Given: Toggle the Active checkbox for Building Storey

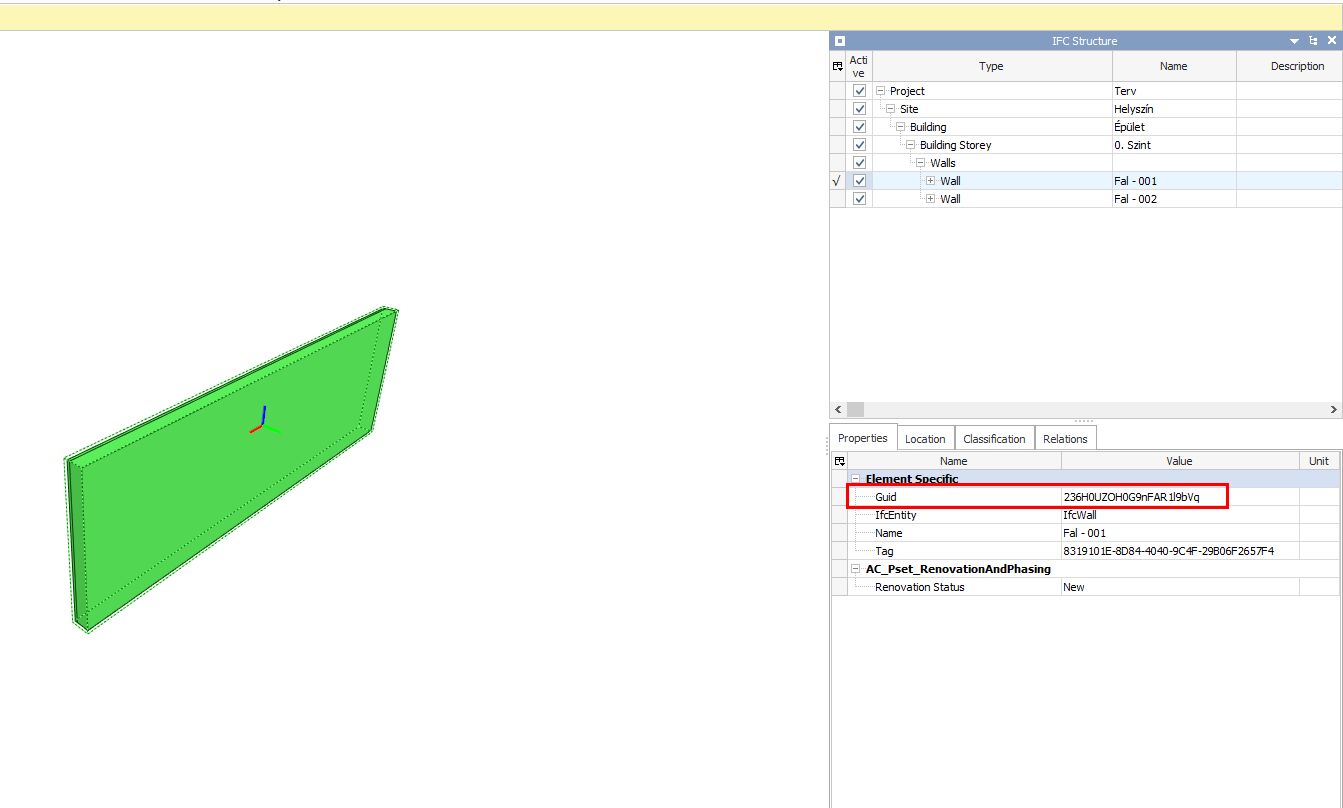Looking at the screenshot, I should click(859, 145).
